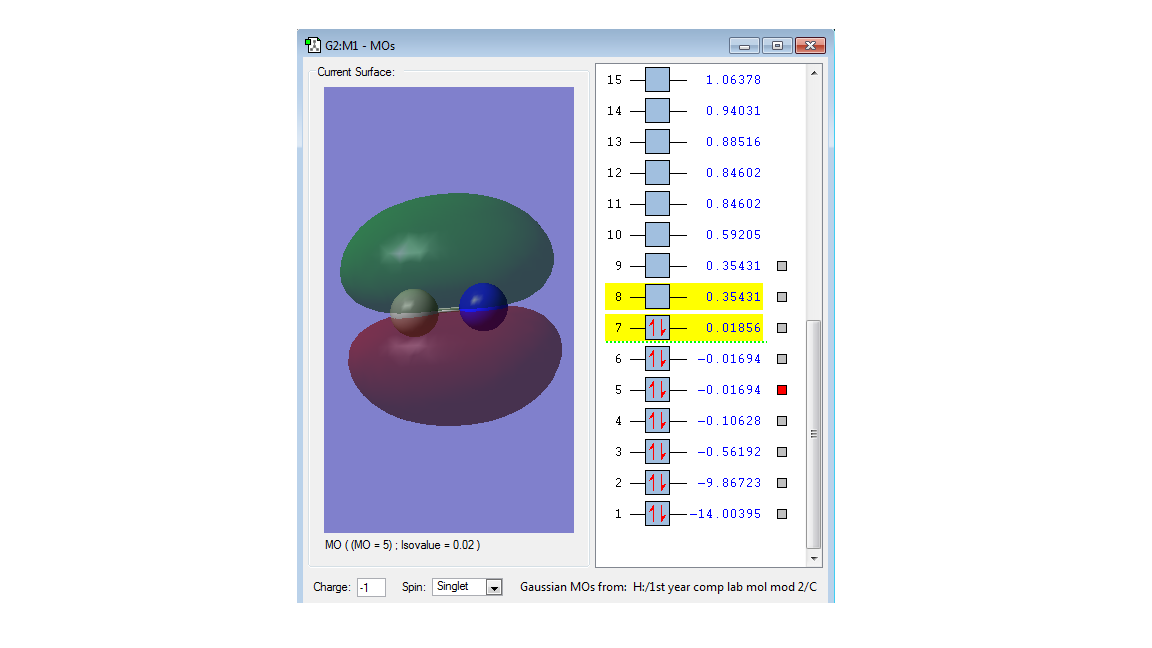Select orbital 7 HOMO paired-electron box
Viewport: 1152px width, 648px height.
pos(657,328)
